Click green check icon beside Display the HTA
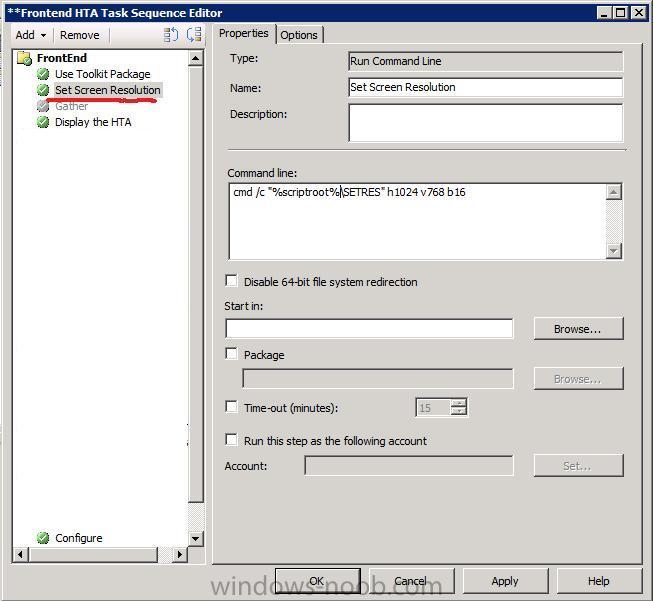The height and width of the screenshot is (601, 653). [42, 122]
